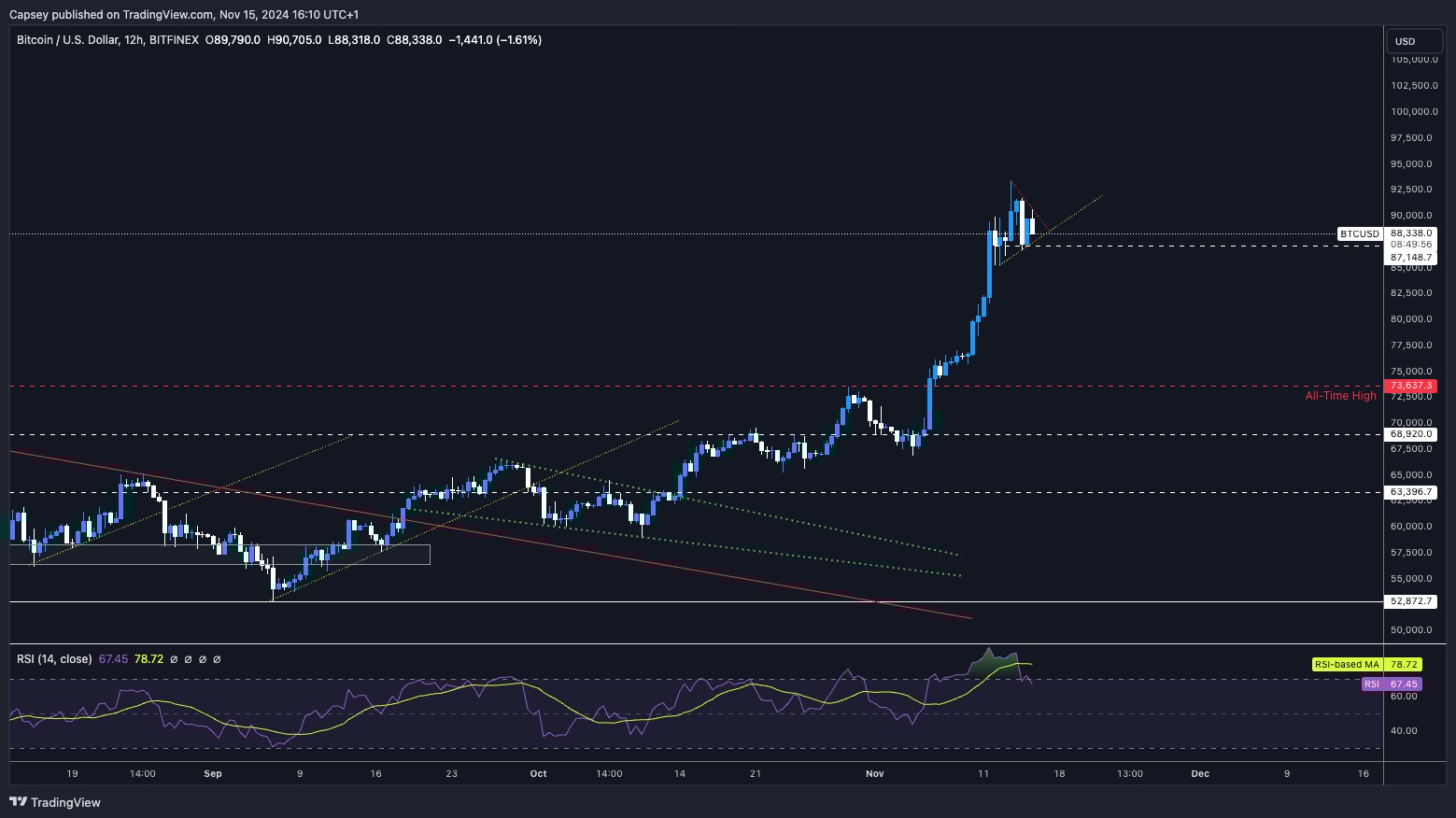Toggle the RSI-based MA plot label

[x=1346, y=665]
